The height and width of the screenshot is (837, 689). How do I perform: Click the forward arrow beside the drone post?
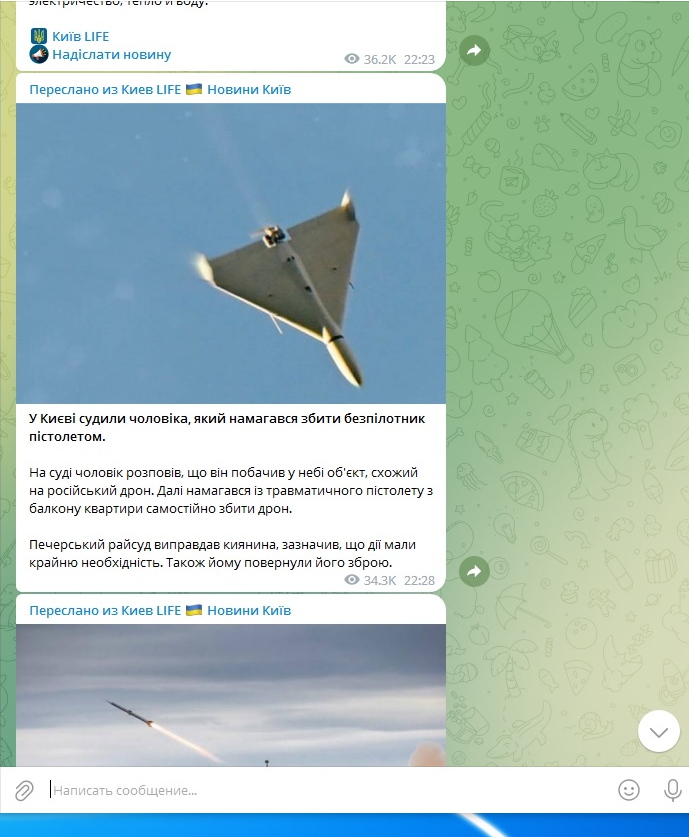click(474, 571)
